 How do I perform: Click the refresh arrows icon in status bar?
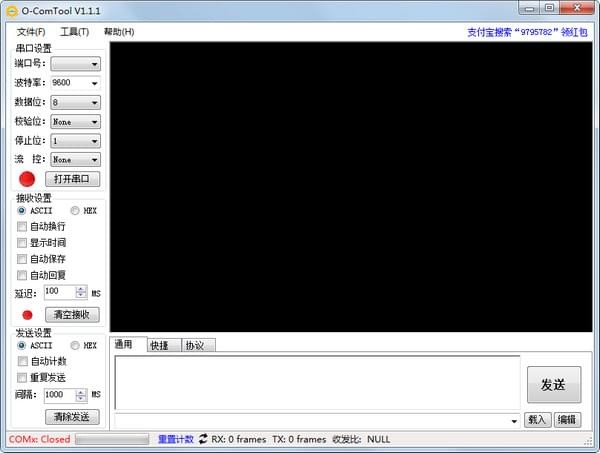click(203, 439)
